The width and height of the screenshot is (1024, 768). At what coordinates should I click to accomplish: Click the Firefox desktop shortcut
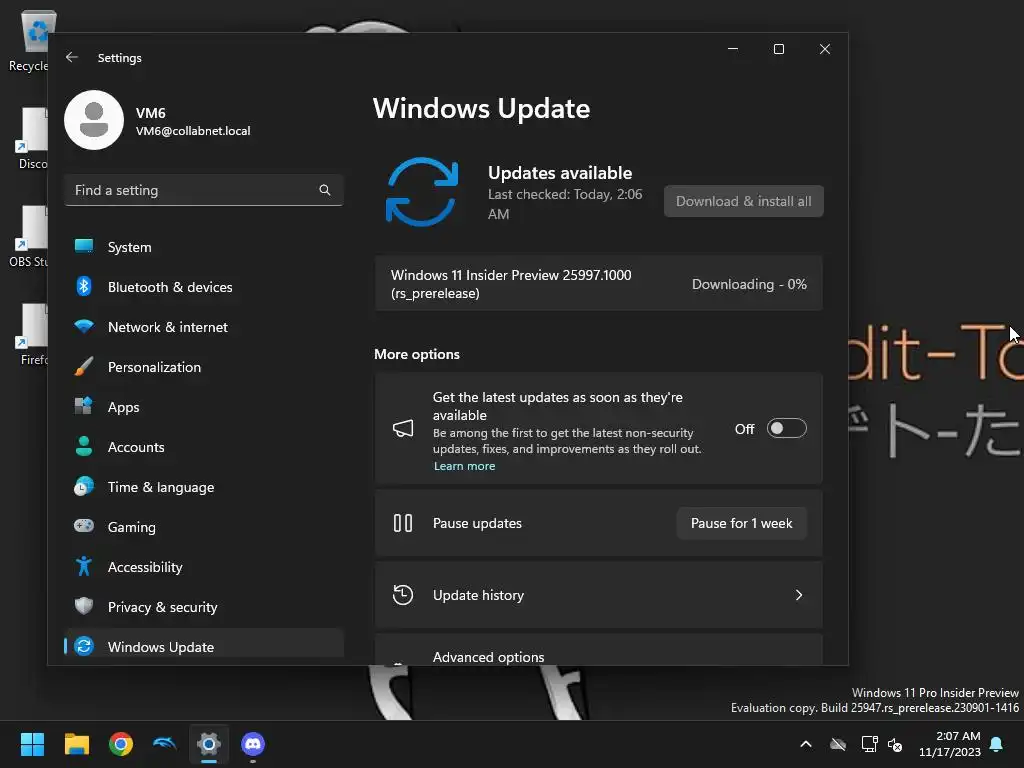click(31, 334)
